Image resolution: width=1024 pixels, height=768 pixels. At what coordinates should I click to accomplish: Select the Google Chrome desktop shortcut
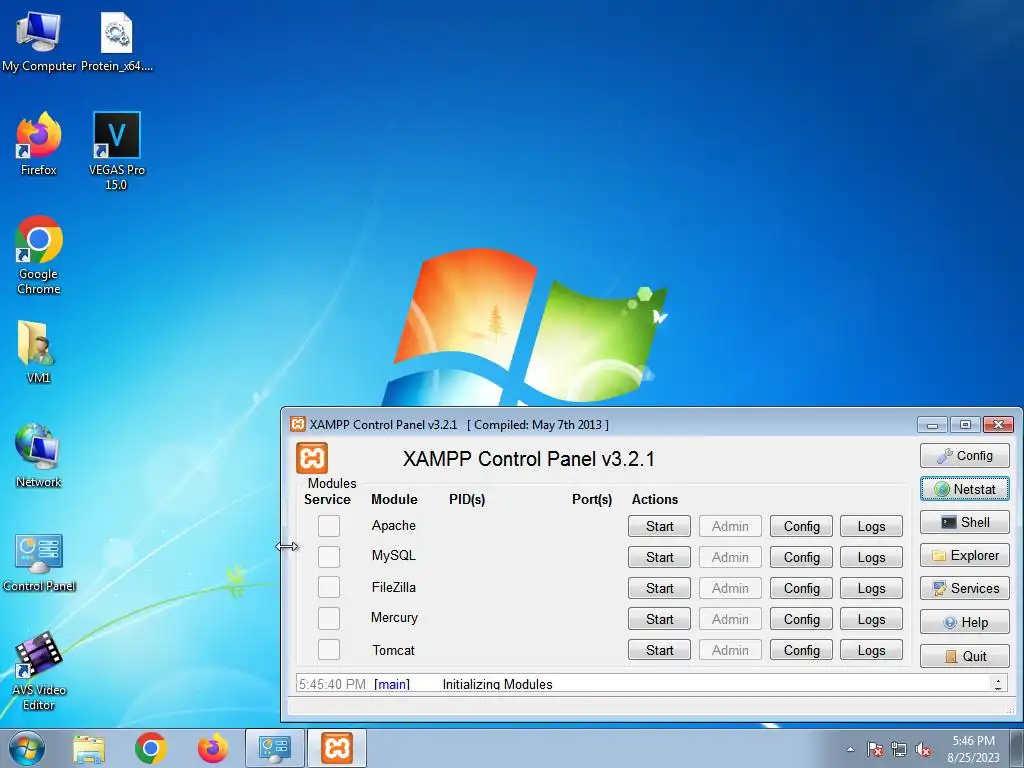39,255
